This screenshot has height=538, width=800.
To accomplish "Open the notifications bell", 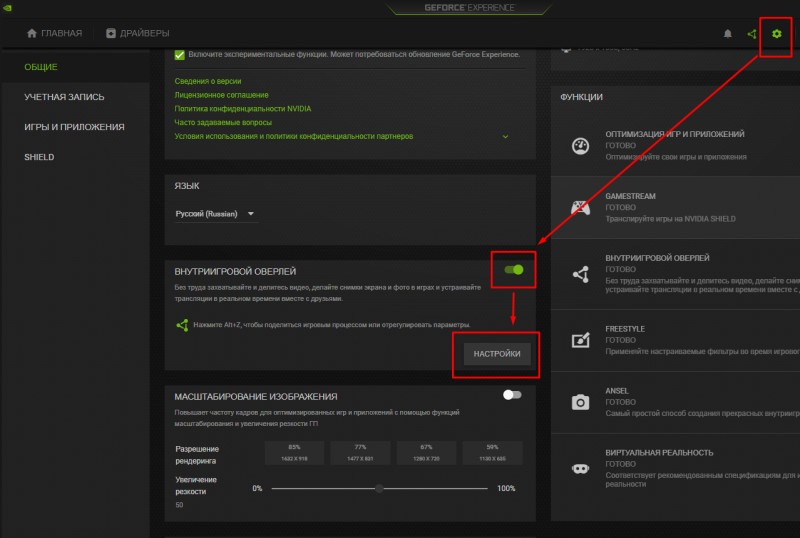I will (728, 34).
